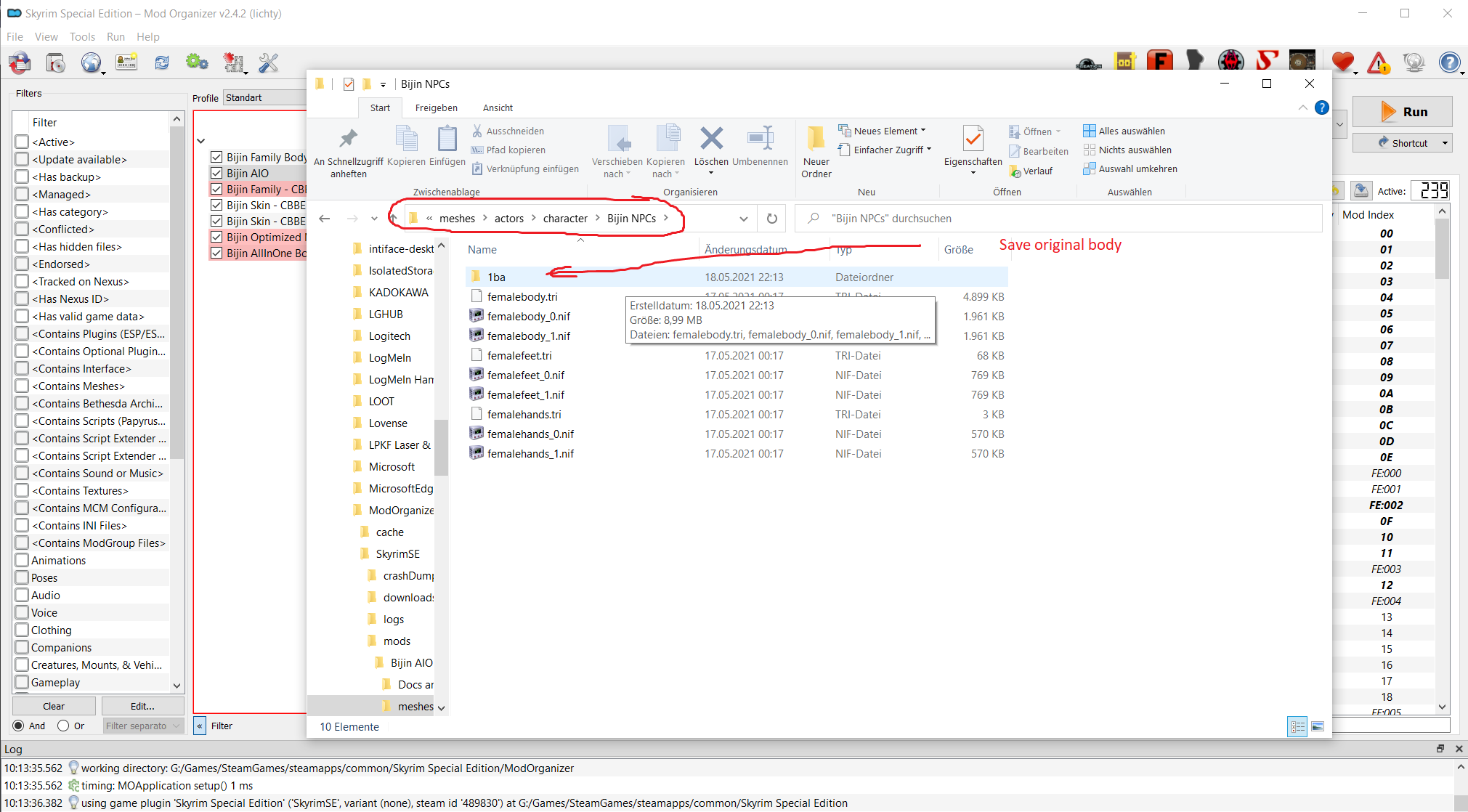Click the Neuer Ordner folder icon

[816, 138]
